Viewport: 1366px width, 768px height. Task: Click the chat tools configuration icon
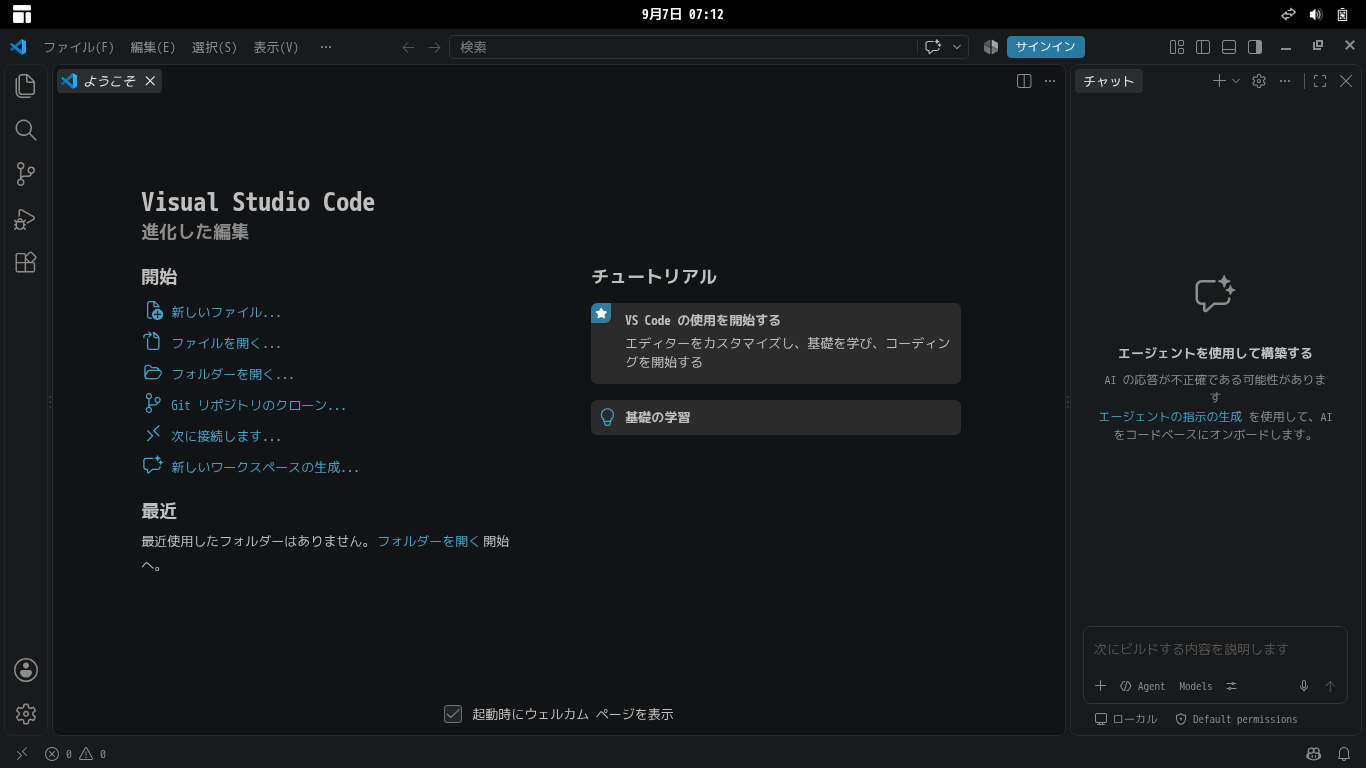click(x=1232, y=686)
